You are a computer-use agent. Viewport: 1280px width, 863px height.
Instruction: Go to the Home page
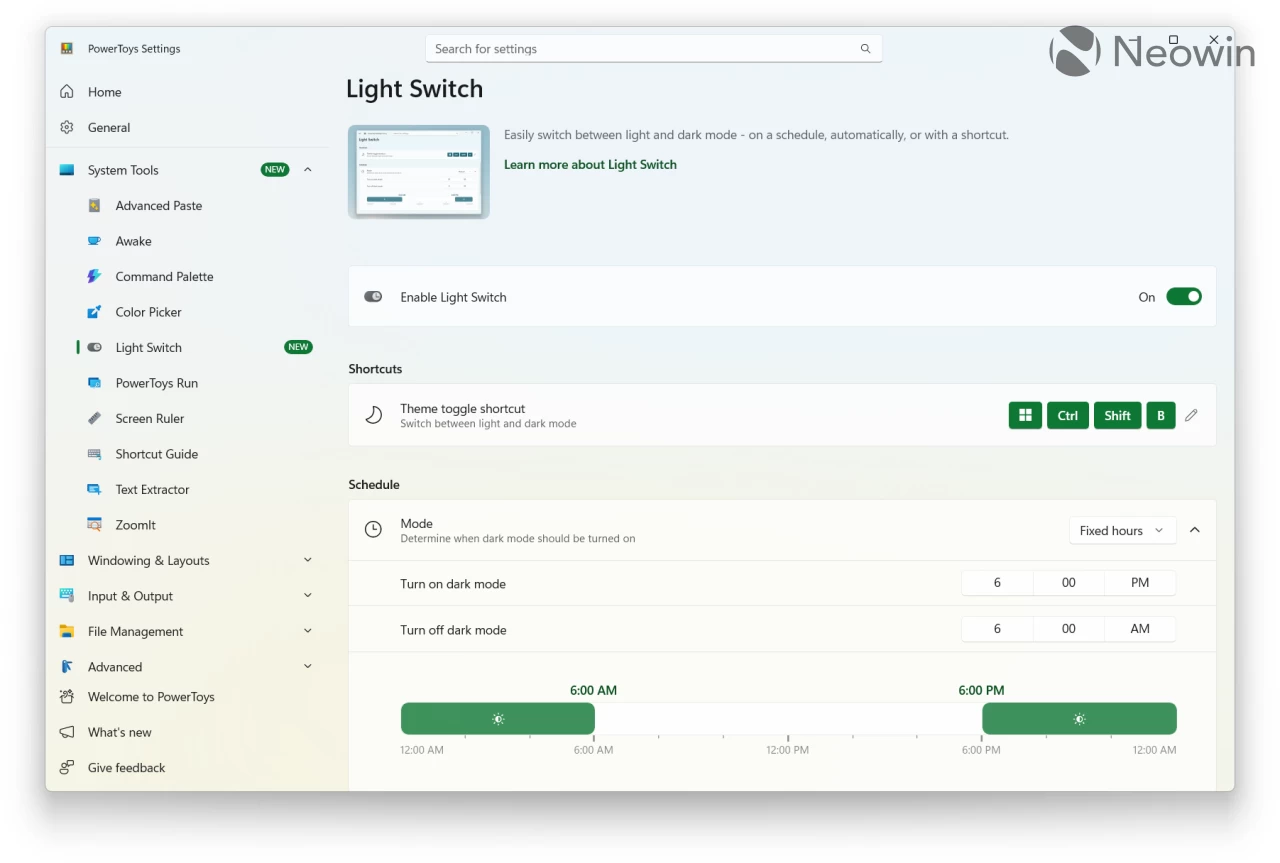click(x=104, y=92)
